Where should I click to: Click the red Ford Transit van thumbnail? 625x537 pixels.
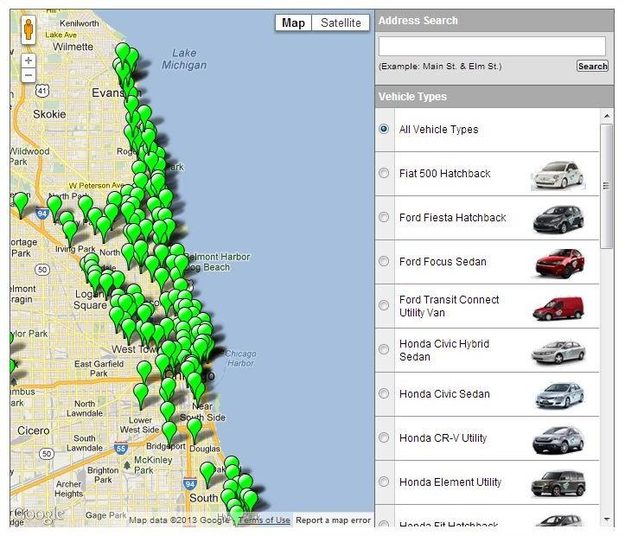[x=558, y=308]
